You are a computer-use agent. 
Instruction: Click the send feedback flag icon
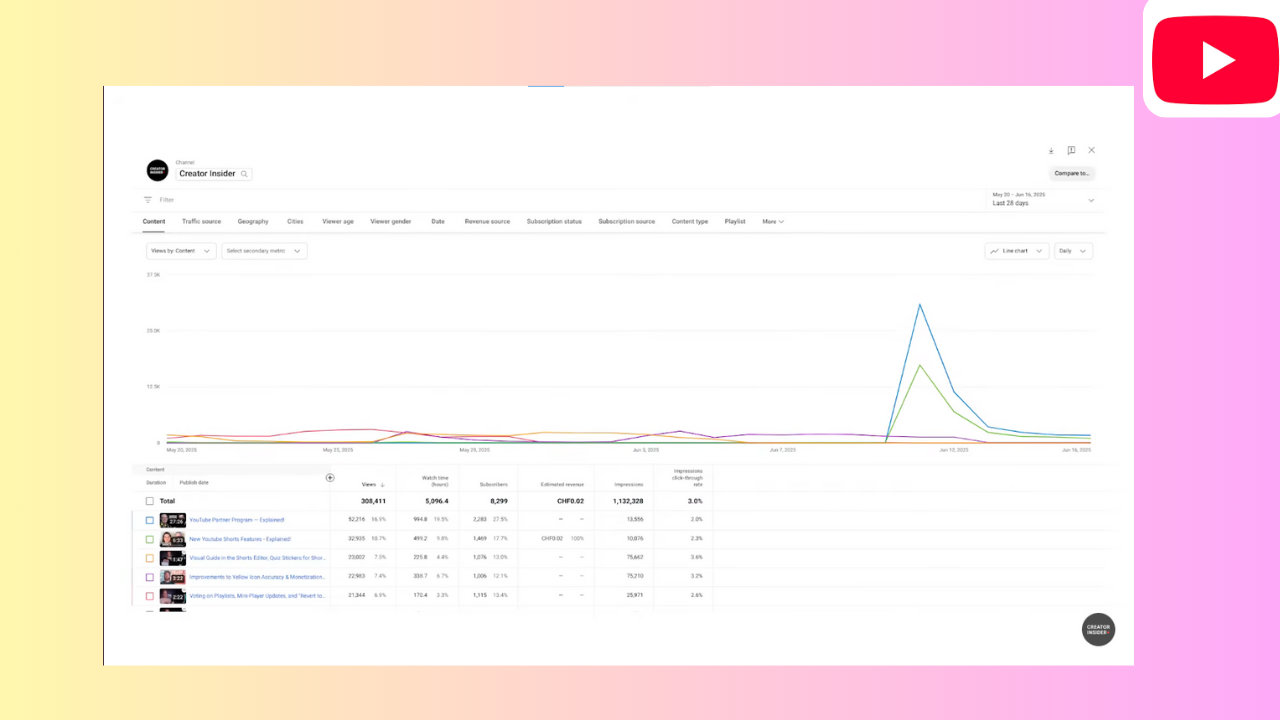click(1071, 151)
